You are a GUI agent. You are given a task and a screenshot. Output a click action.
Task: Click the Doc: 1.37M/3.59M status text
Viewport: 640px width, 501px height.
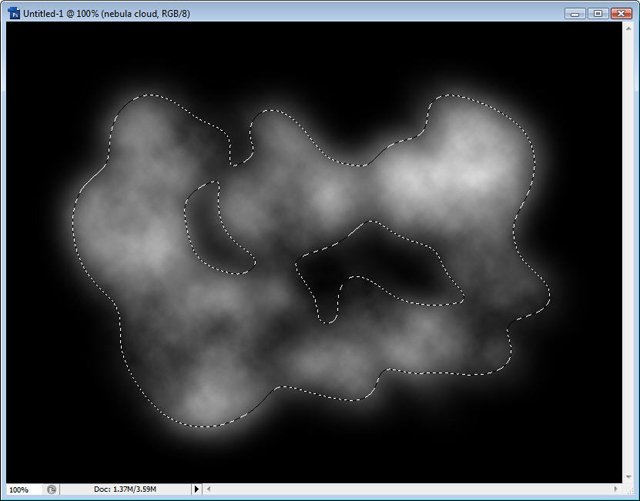click(125, 489)
